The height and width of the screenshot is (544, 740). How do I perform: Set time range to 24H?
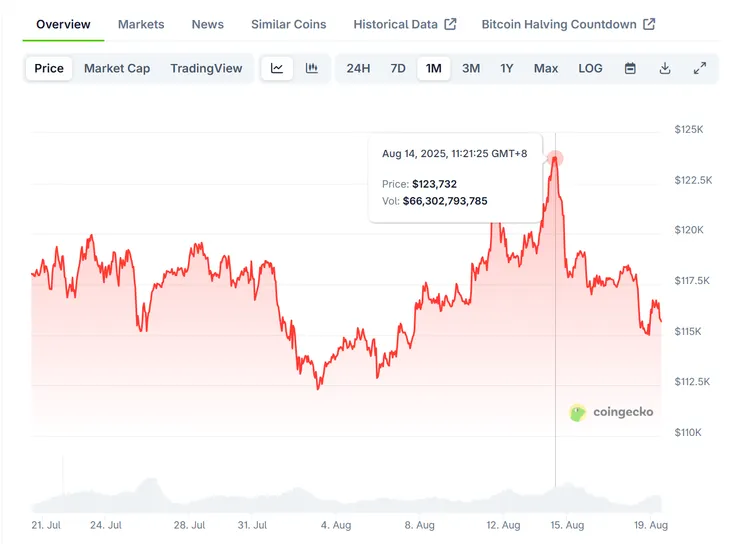point(358,68)
